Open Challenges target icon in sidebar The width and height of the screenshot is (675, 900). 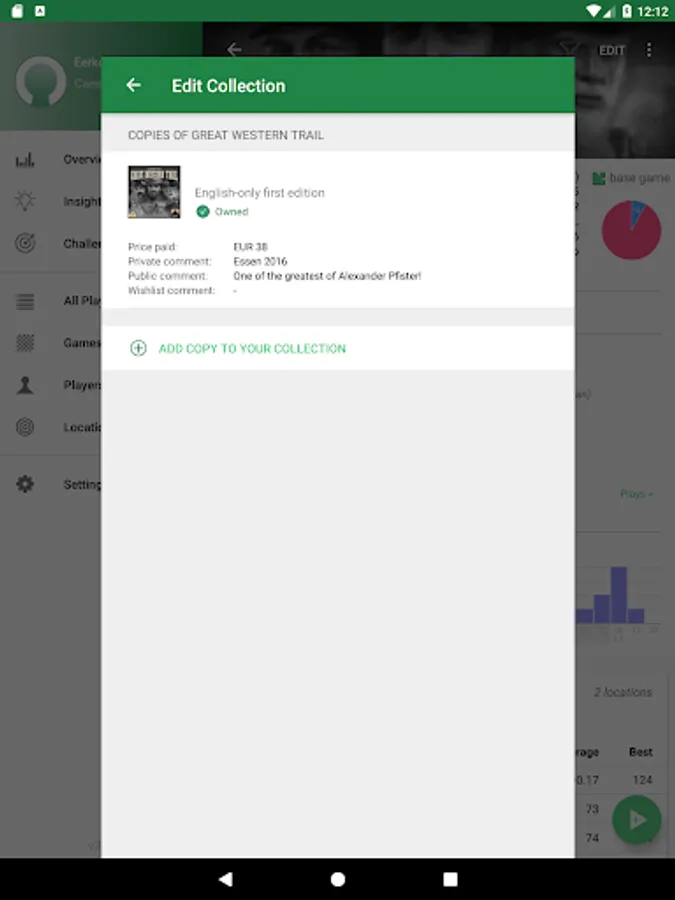coord(25,243)
